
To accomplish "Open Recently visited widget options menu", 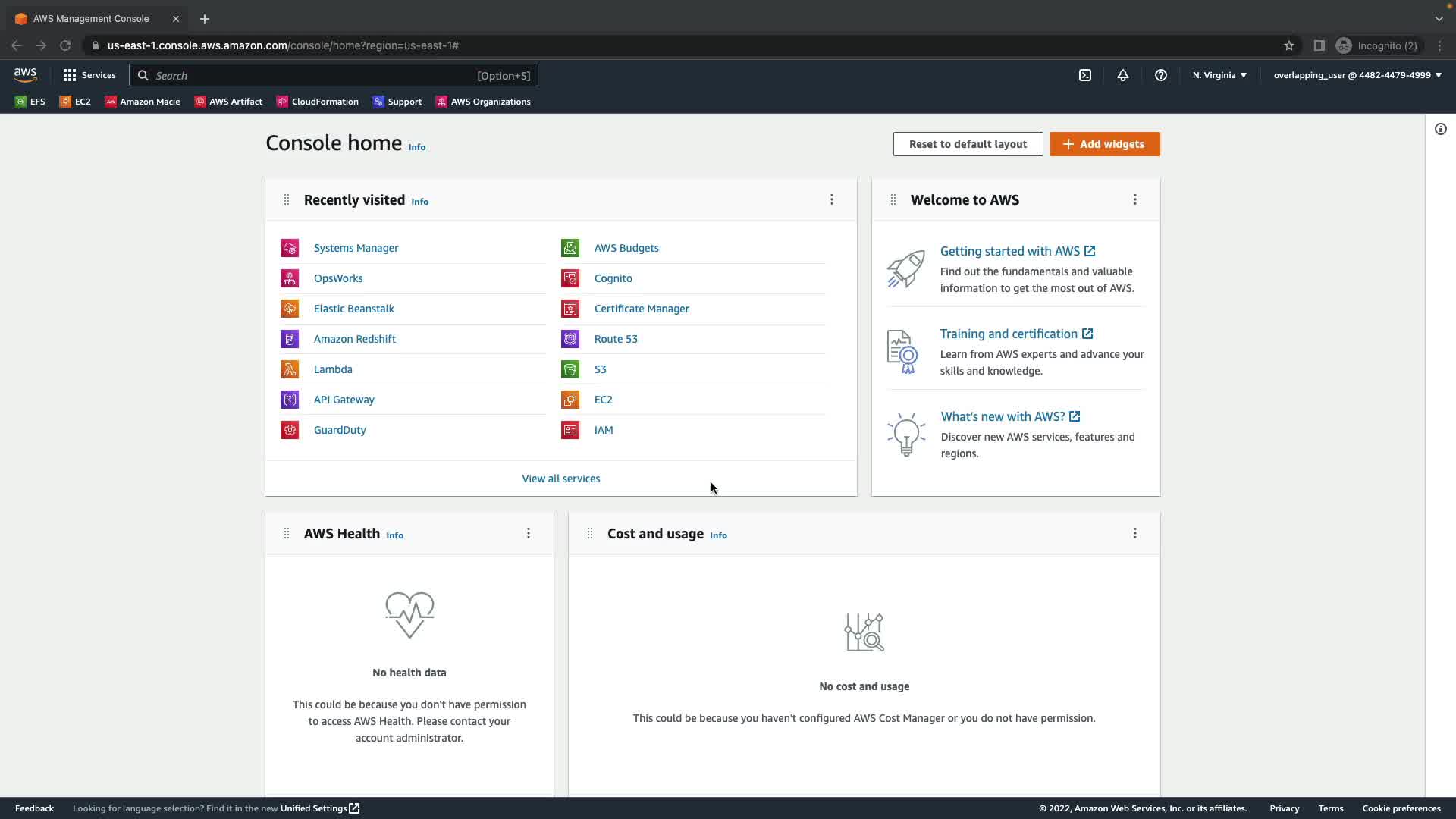I will pos(832,199).
